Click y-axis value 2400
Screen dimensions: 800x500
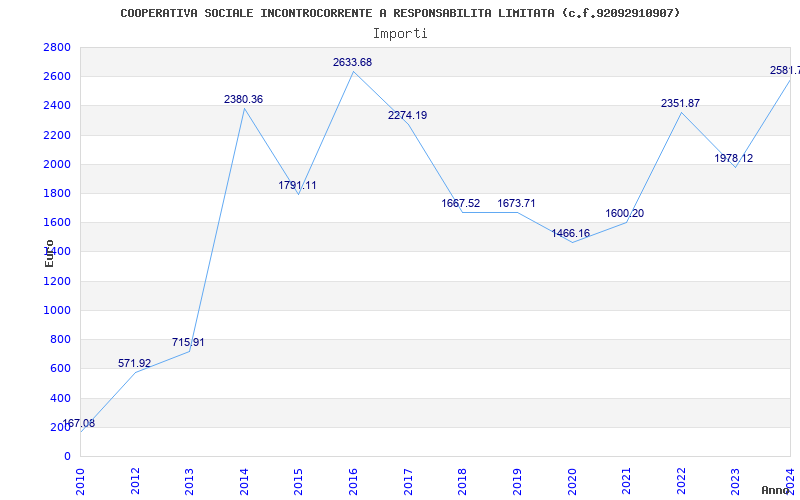pyautogui.click(x=57, y=106)
